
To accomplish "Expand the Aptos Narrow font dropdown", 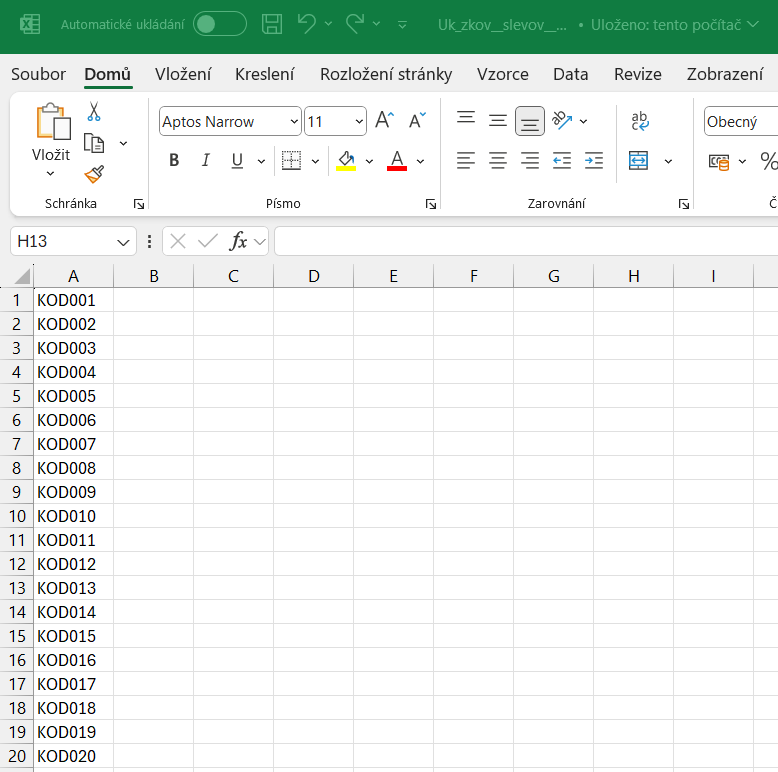I will tap(294, 122).
